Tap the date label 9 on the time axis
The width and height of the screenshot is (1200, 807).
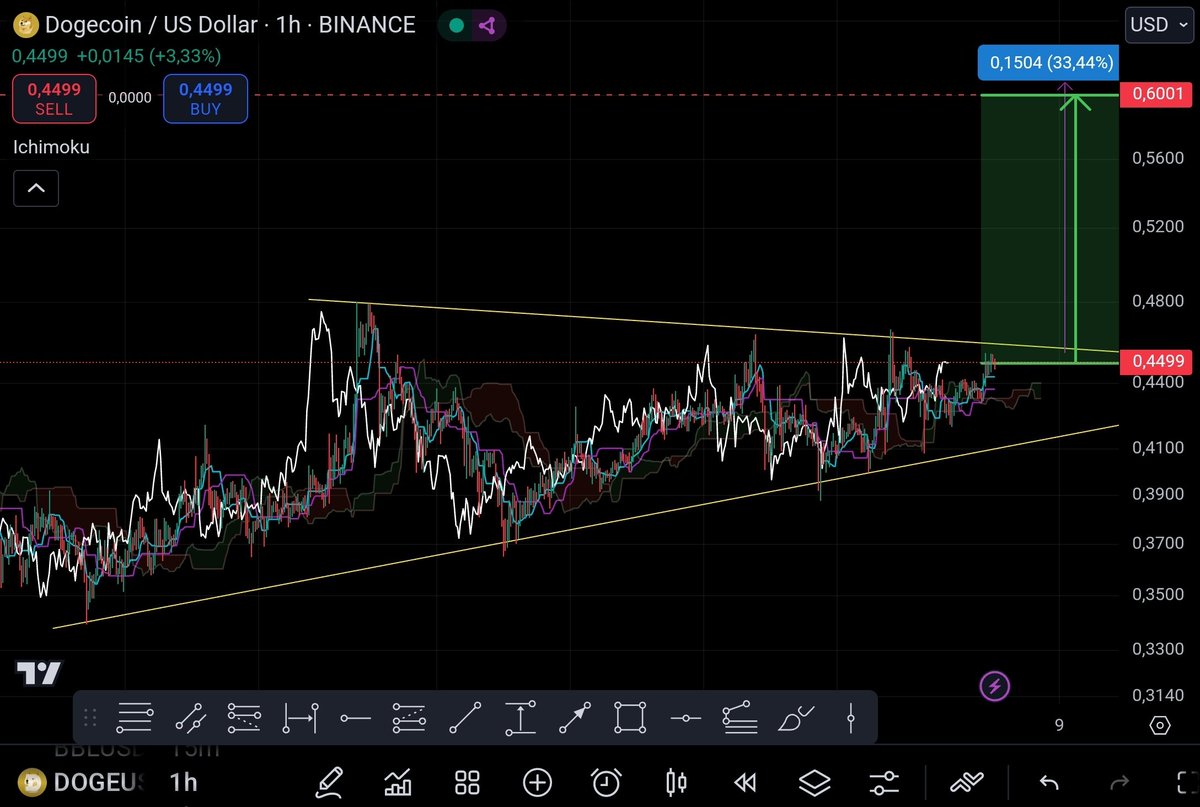click(1059, 725)
